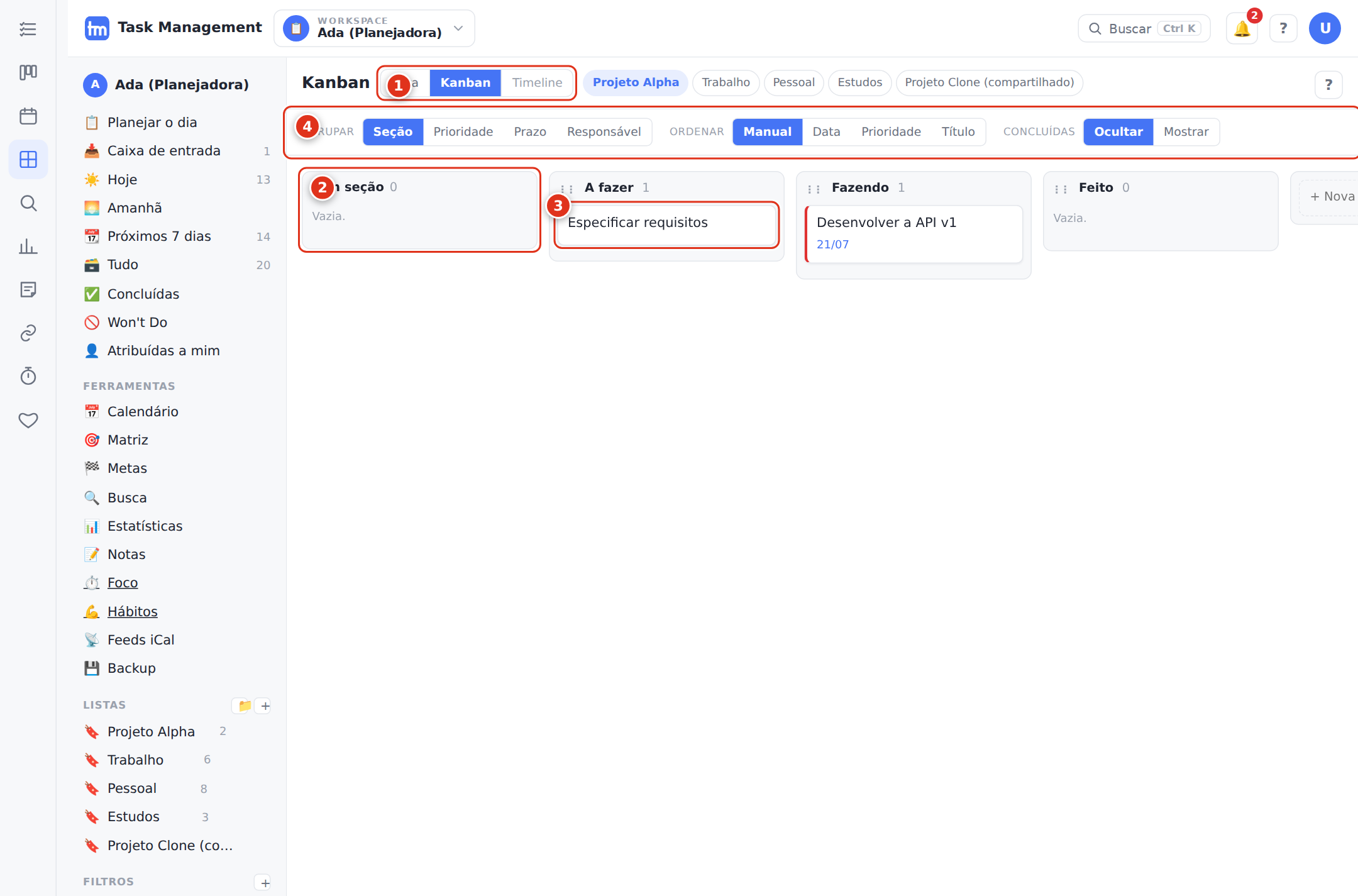
Task: Switch to Kanban view tab
Action: tap(465, 83)
